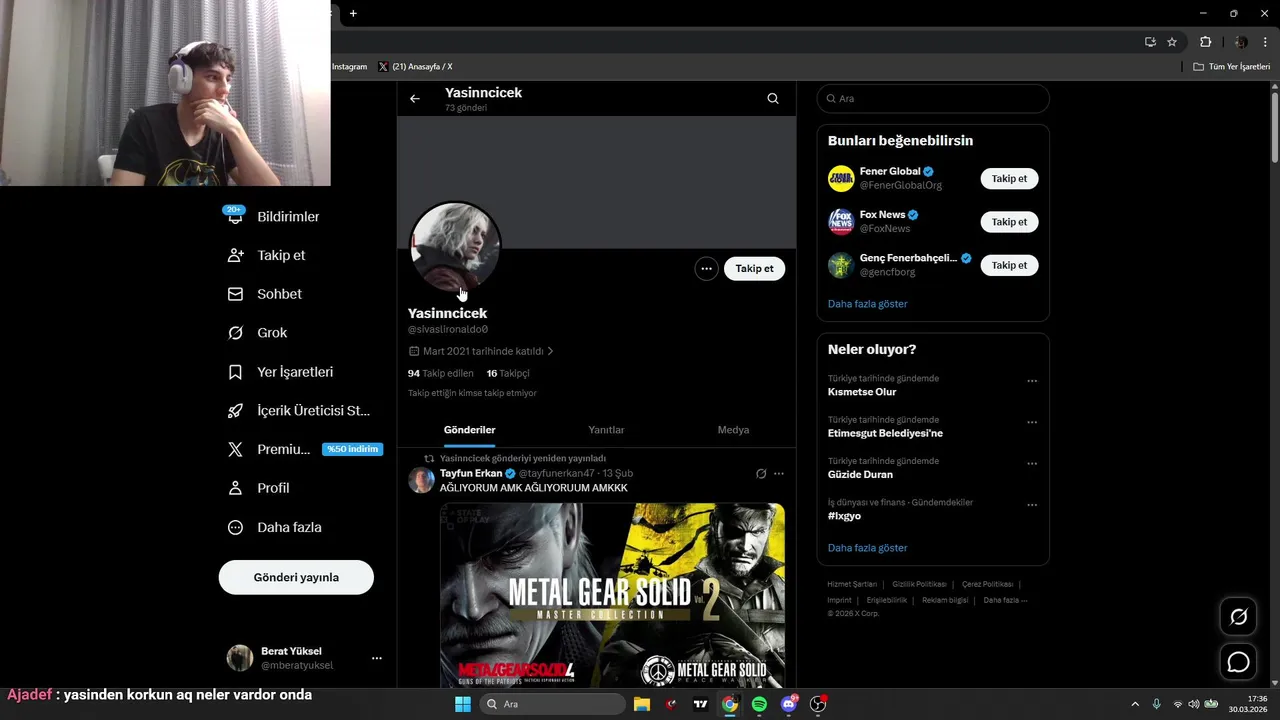Open İçerik Üreticisi rocket icon
The height and width of the screenshot is (720, 1280).
[235, 410]
